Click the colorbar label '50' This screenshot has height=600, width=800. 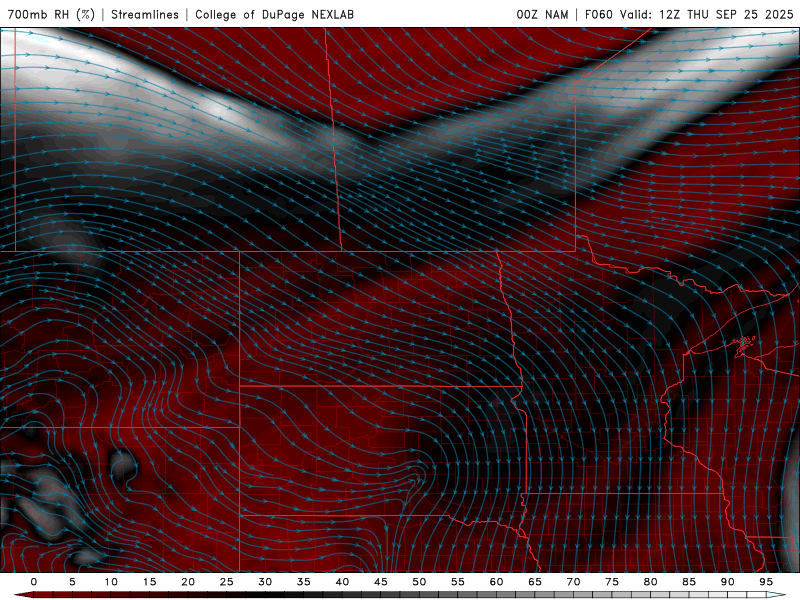(x=419, y=582)
